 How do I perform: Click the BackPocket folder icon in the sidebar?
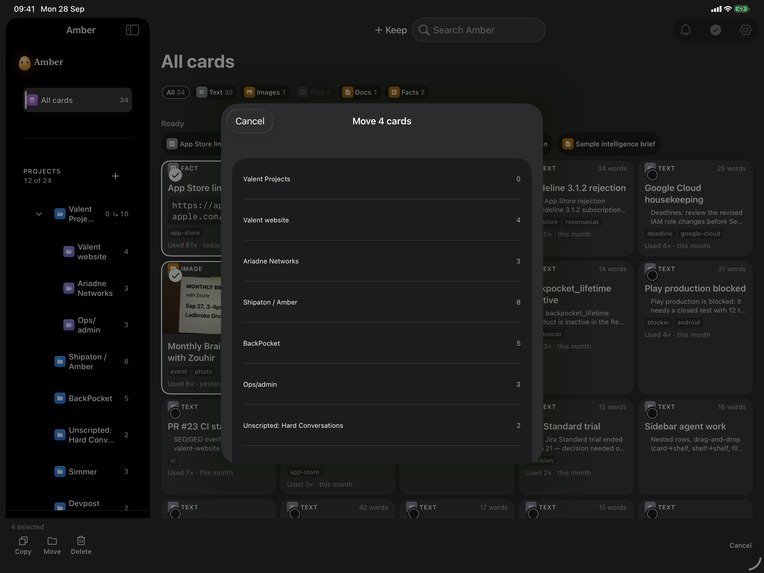59,398
